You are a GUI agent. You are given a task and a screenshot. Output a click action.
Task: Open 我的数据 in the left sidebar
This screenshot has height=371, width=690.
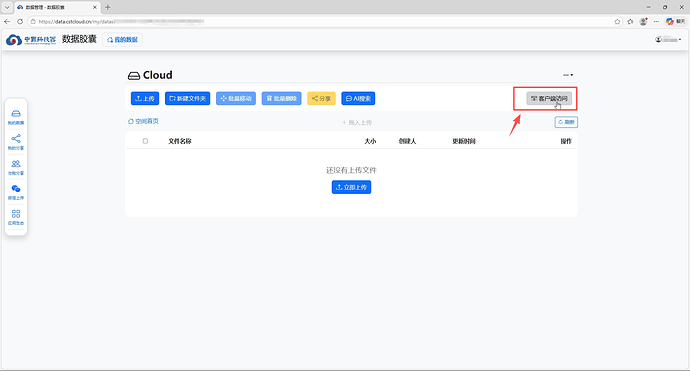16,117
